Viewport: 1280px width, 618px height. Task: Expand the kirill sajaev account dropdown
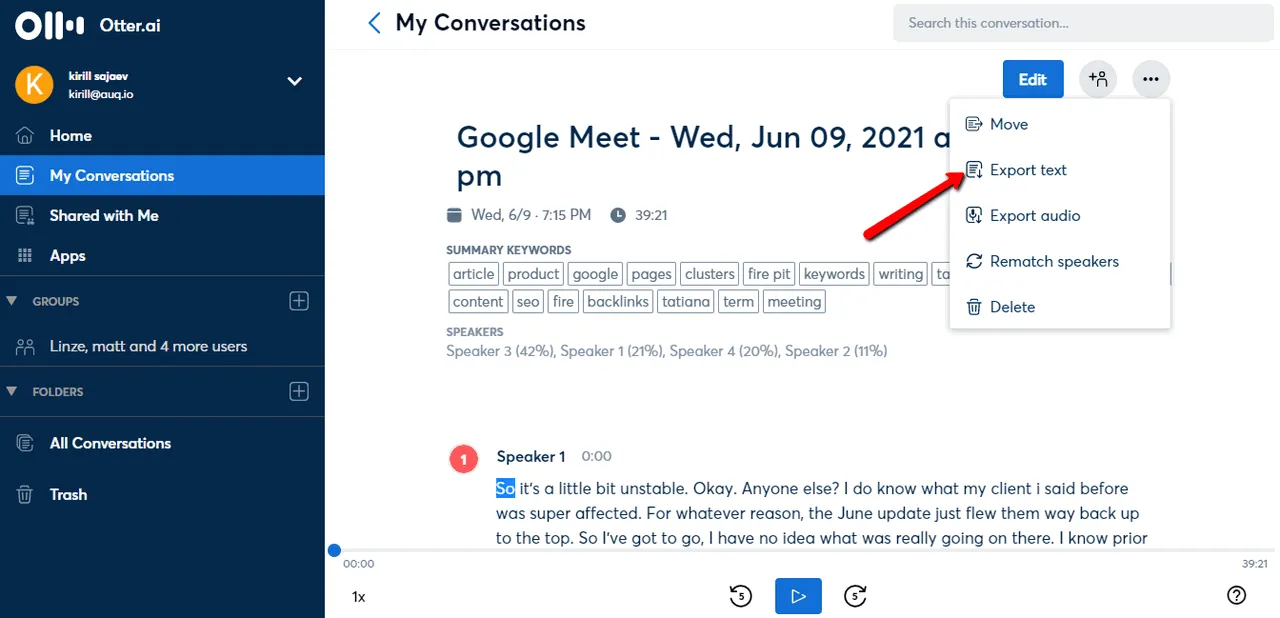[x=294, y=82]
